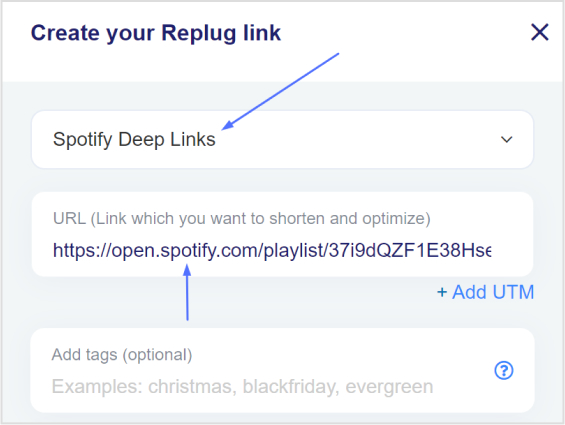Click the 'UTM' text in Add UTM
565x425 pixels.
point(513,292)
